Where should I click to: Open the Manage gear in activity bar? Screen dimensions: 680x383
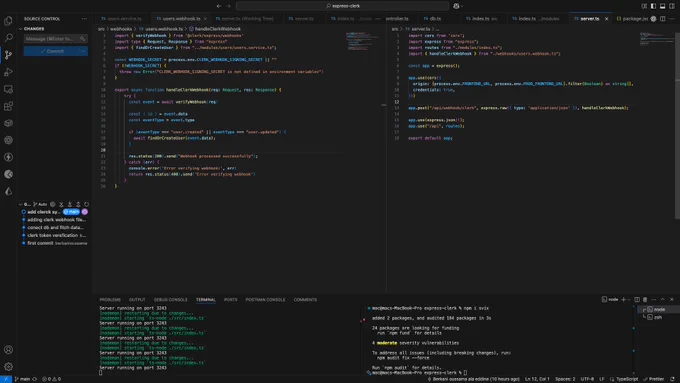tap(8, 367)
